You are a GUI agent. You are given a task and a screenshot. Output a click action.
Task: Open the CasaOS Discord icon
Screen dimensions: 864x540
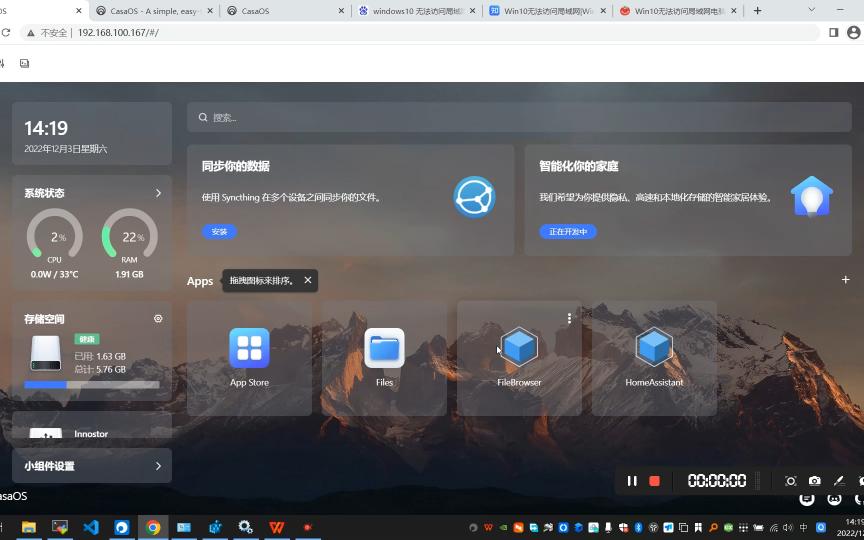835,499
